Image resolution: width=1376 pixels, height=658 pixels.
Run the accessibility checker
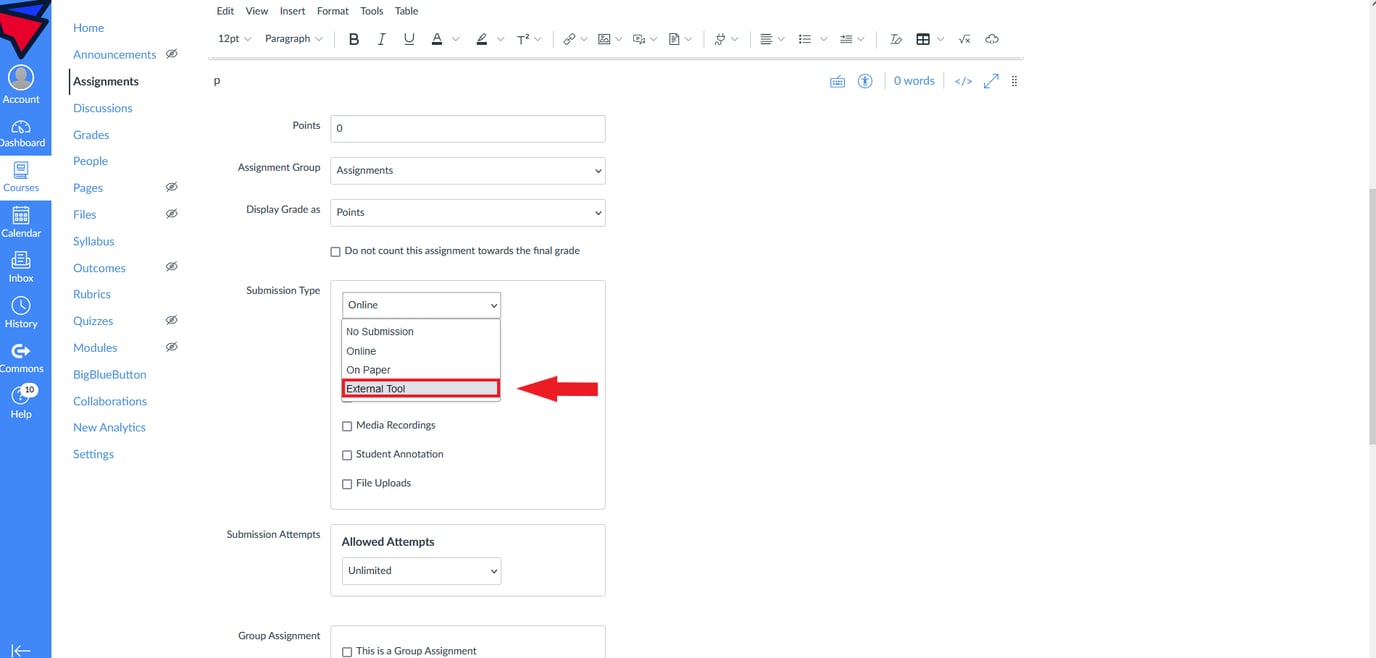(865, 80)
